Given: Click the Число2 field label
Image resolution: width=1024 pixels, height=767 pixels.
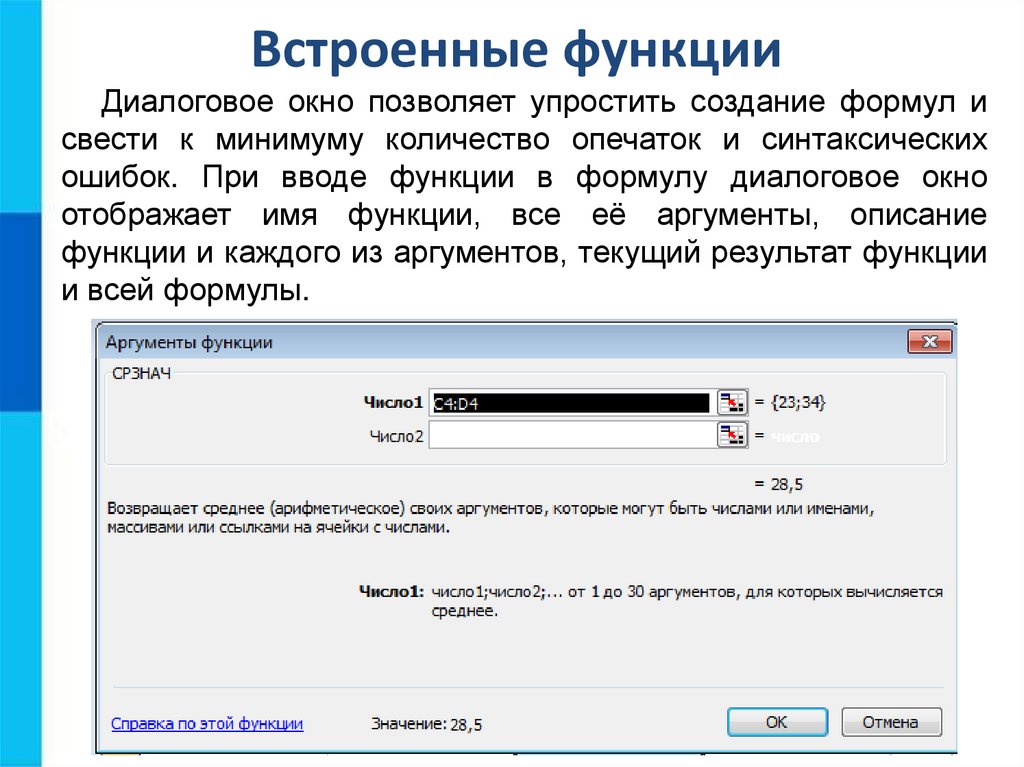Looking at the screenshot, I should point(396,436).
